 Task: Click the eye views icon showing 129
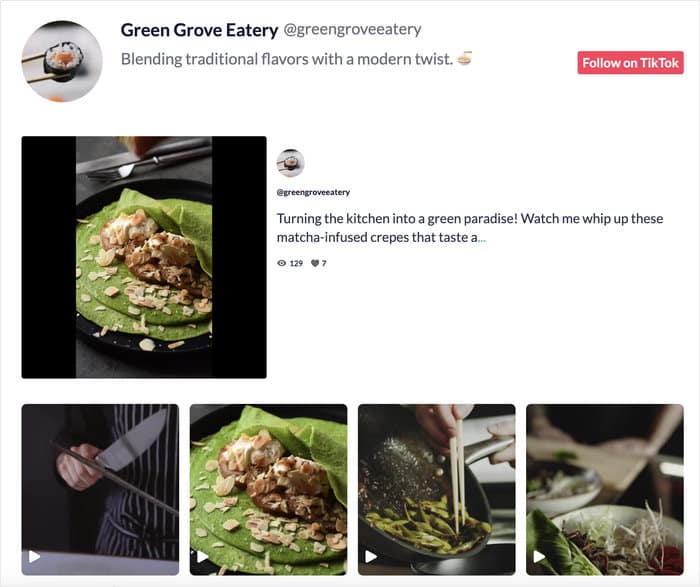[x=281, y=263]
